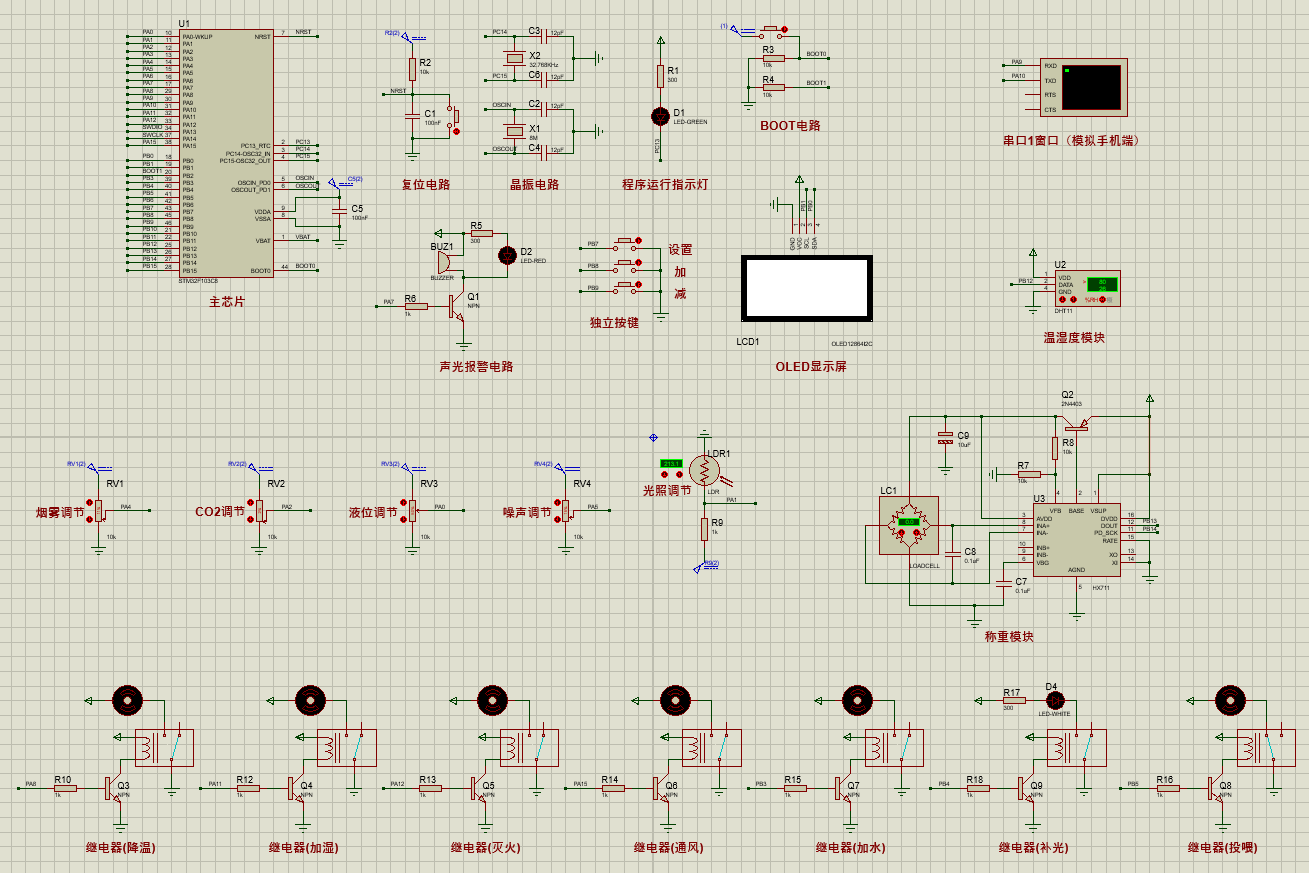Select the relay coil in 补光 circuit
Image resolution: width=1309 pixels, height=873 pixels.
click(1059, 746)
